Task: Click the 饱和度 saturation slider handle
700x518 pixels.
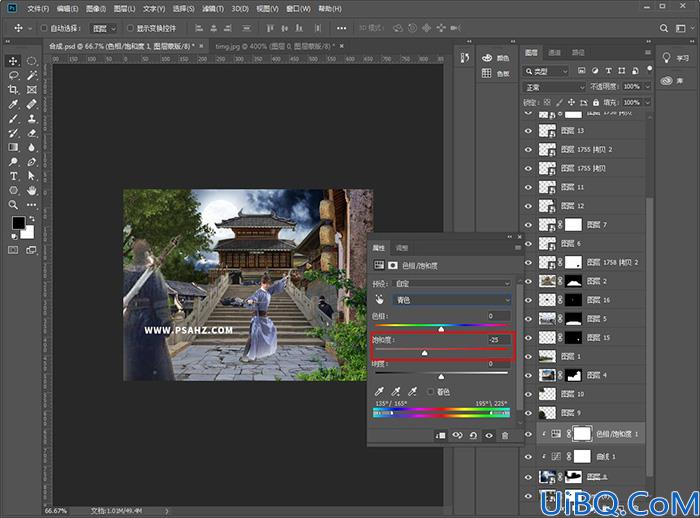Action: pyautogui.click(x=425, y=353)
